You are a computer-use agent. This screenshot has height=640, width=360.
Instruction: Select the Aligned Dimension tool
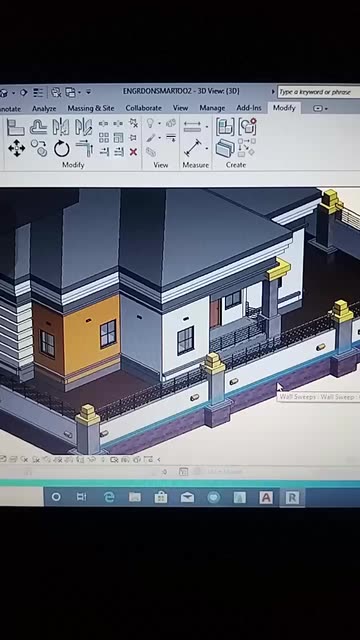tap(193, 148)
